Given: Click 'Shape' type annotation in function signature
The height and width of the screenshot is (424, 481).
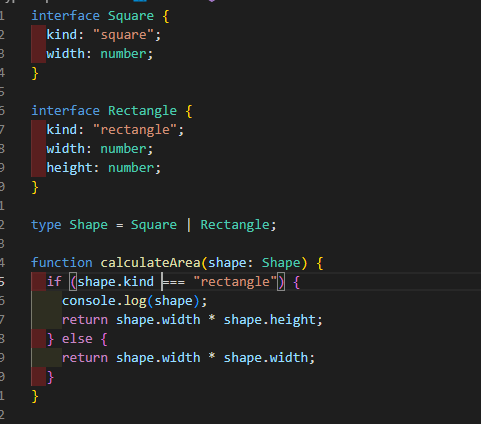Looking at the screenshot, I should coord(281,263).
